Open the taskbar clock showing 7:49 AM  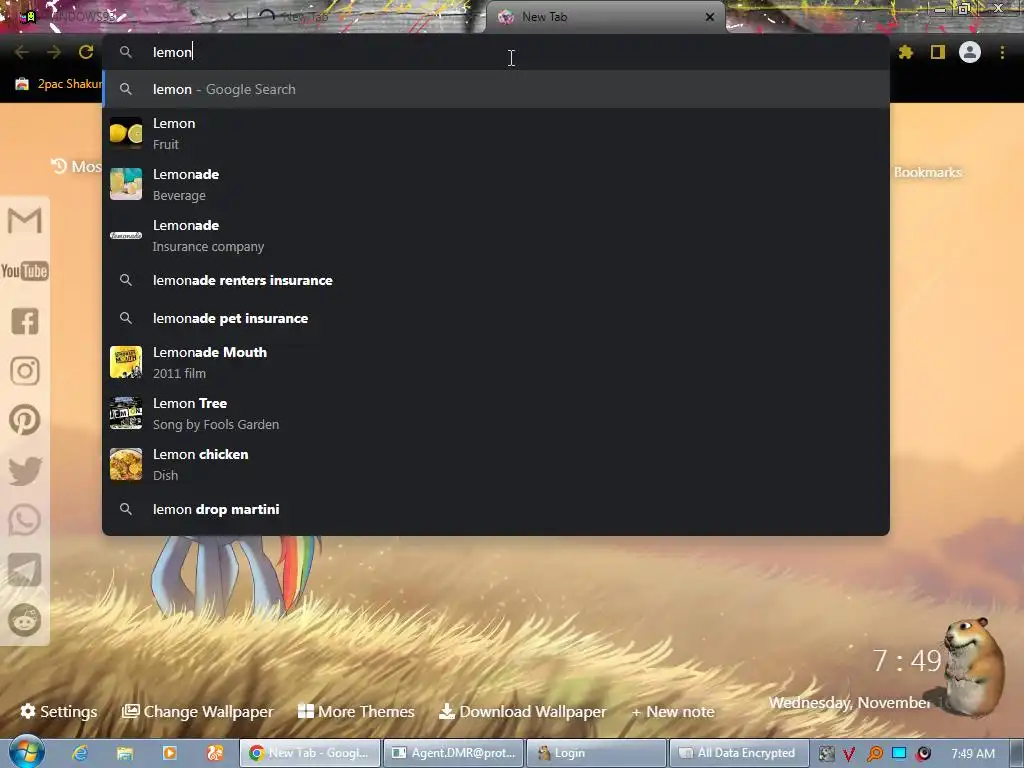pyautogui.click(x=973, y=754)
